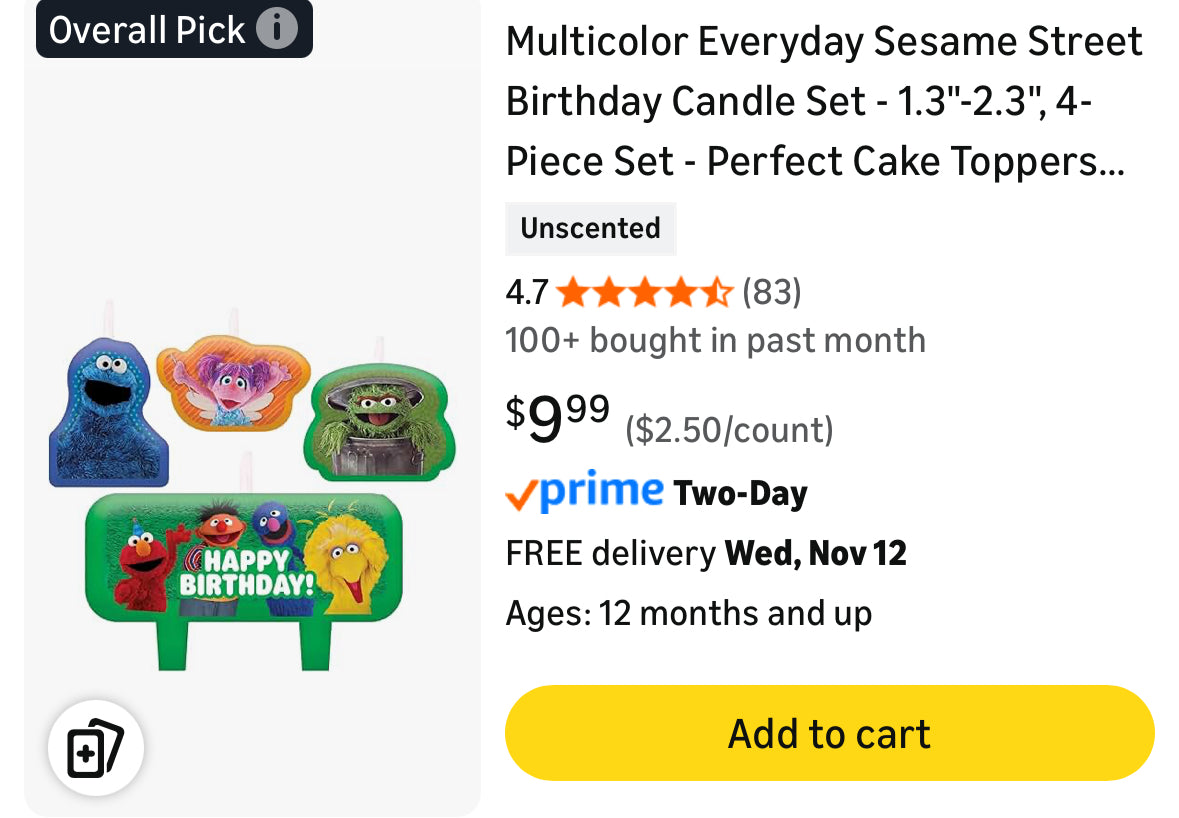This screenshot has height=818, width=1179.
Task: Open the Sesame Street Birthday Candle Set title
Action: (824, 101)
